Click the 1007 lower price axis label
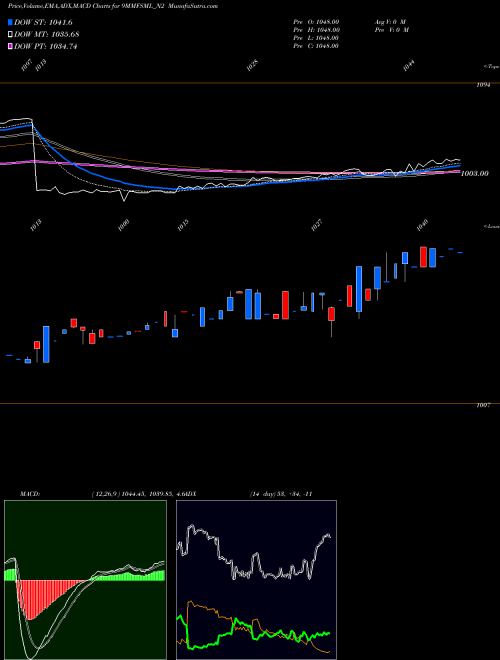This screenshot has height=660, width=500. point(483,405)
